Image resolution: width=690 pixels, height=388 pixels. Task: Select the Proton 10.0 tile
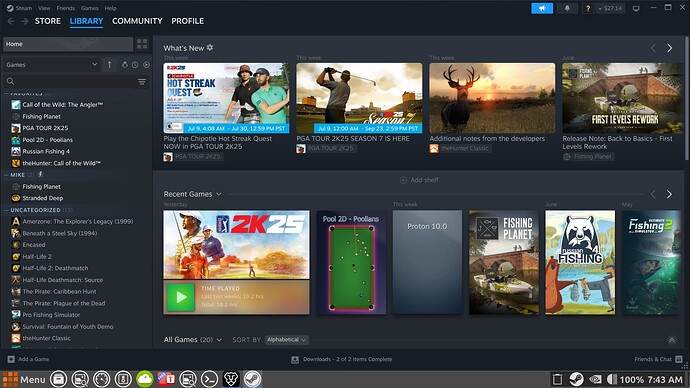(427, 262)
